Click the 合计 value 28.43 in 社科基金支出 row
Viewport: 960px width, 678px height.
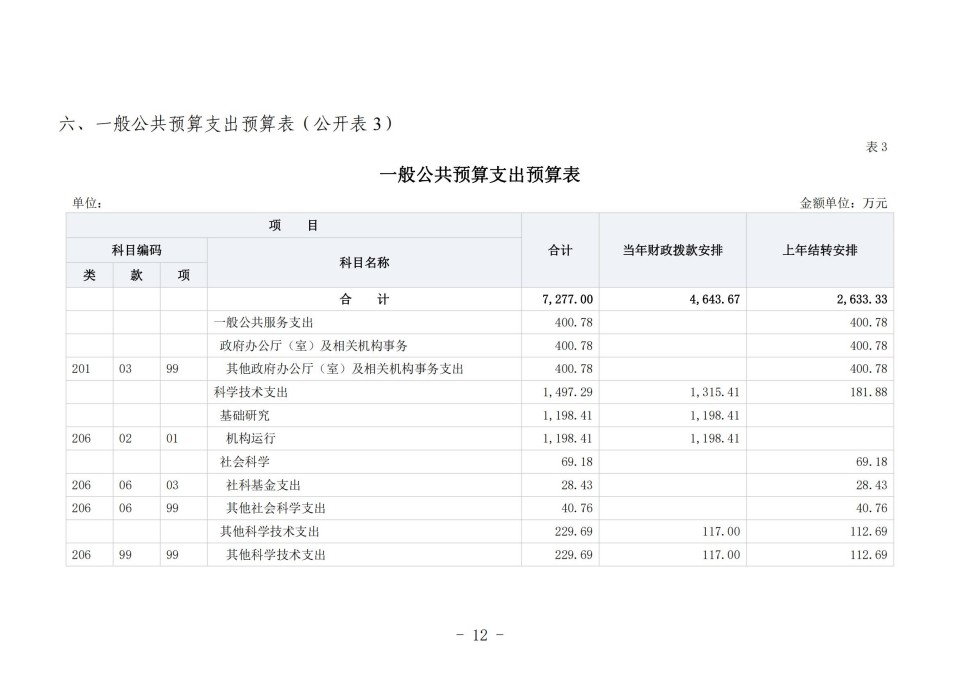pos(577,486)
